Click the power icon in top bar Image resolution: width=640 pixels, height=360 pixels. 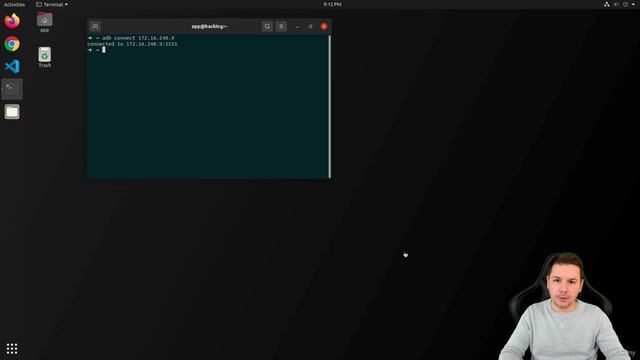(625, 4)
